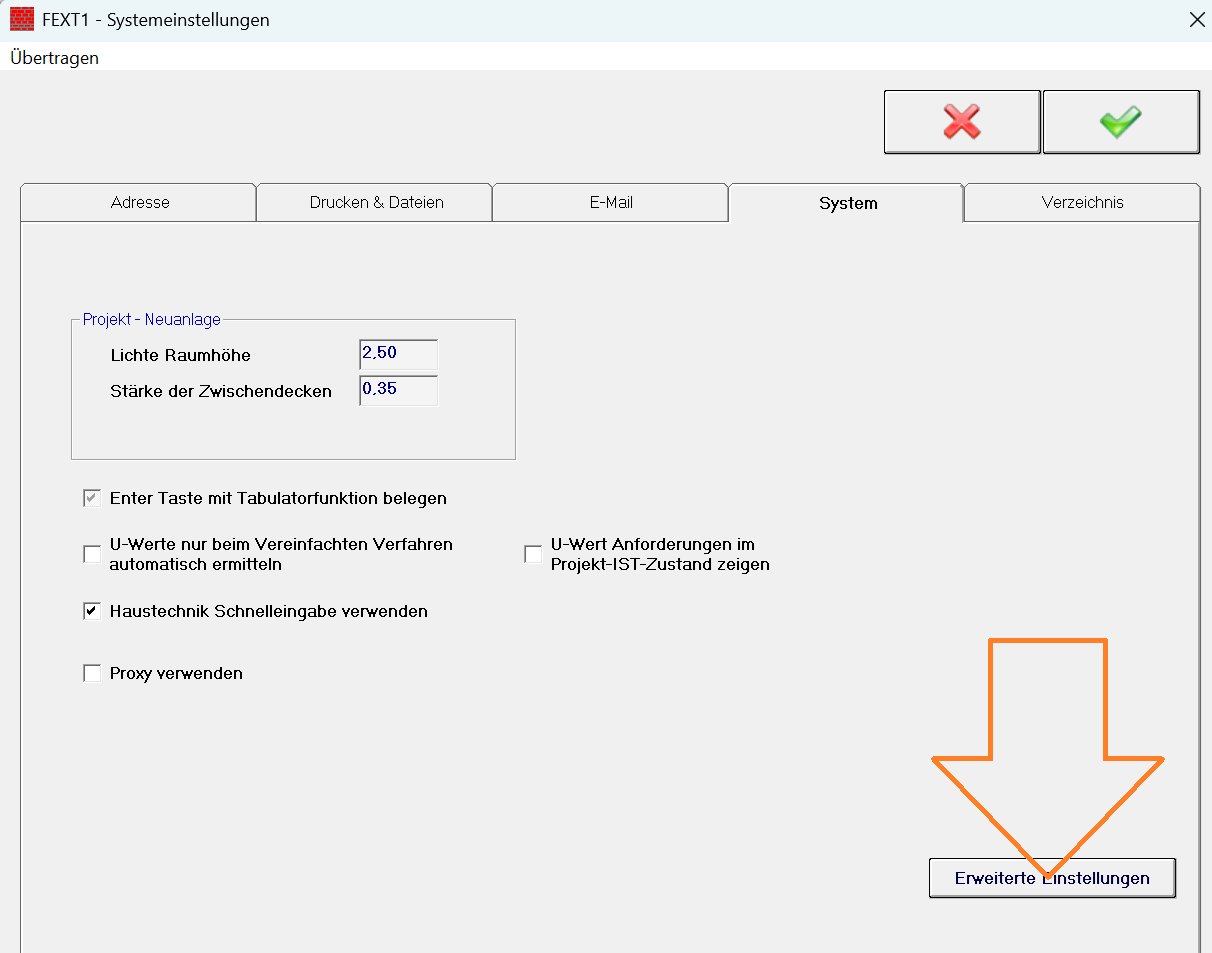This screenshot has height=953, width=1212.
Task: Switch to the Verzeichnis tab
Action: tap(1082, 202)
